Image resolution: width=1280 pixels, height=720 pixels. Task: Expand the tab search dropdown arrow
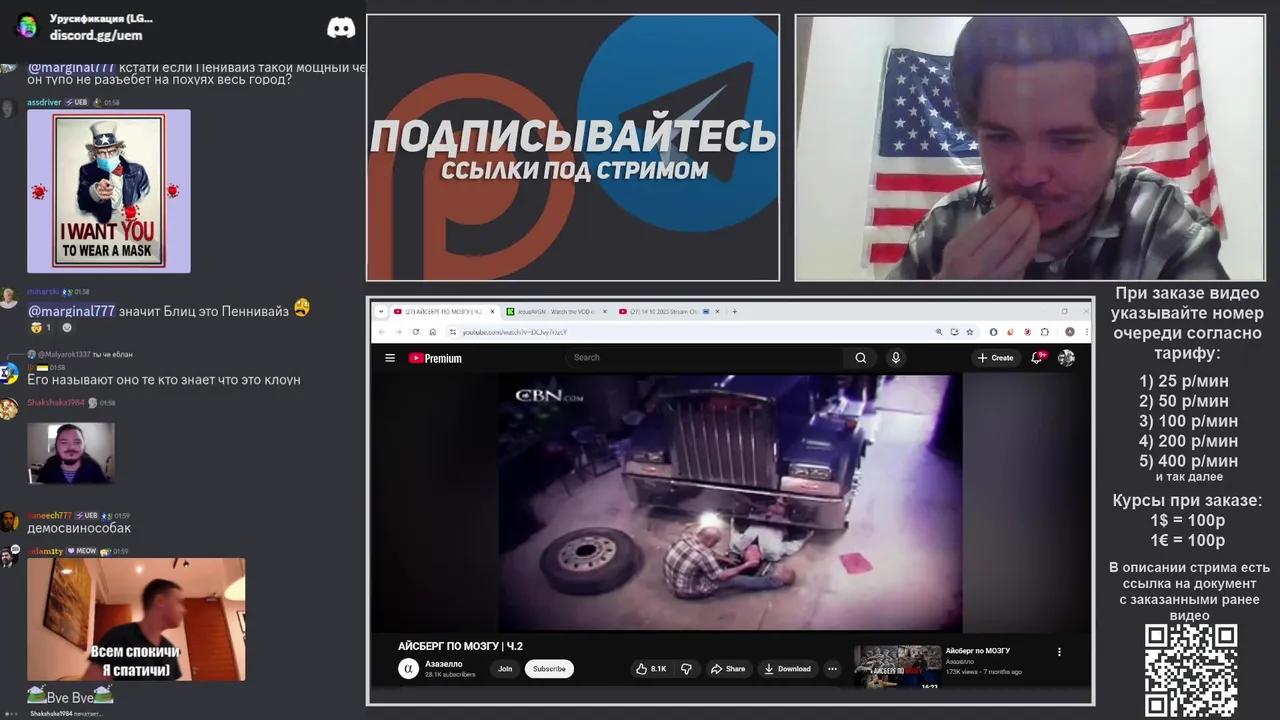coord(381,311)
